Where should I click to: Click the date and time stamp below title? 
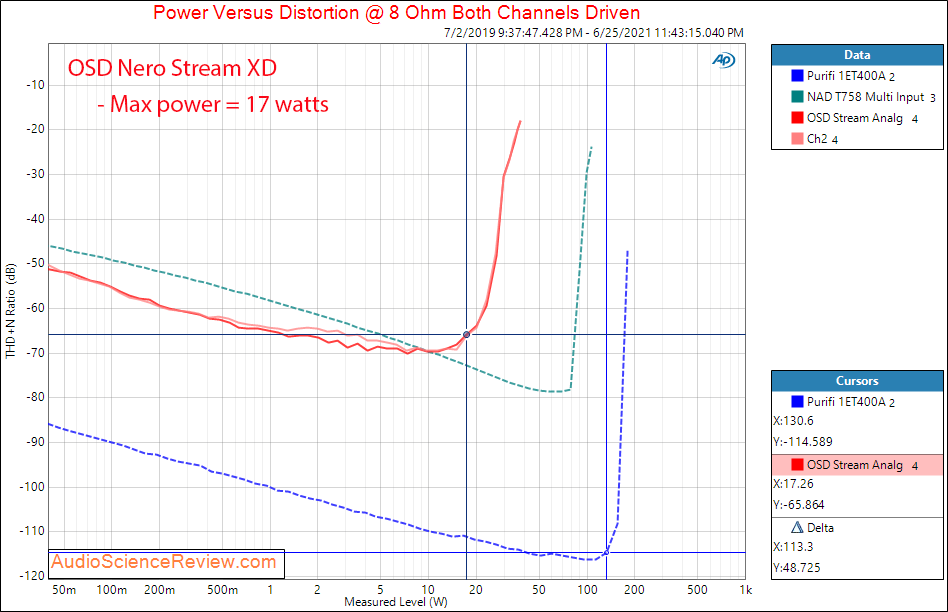(594, 33)
